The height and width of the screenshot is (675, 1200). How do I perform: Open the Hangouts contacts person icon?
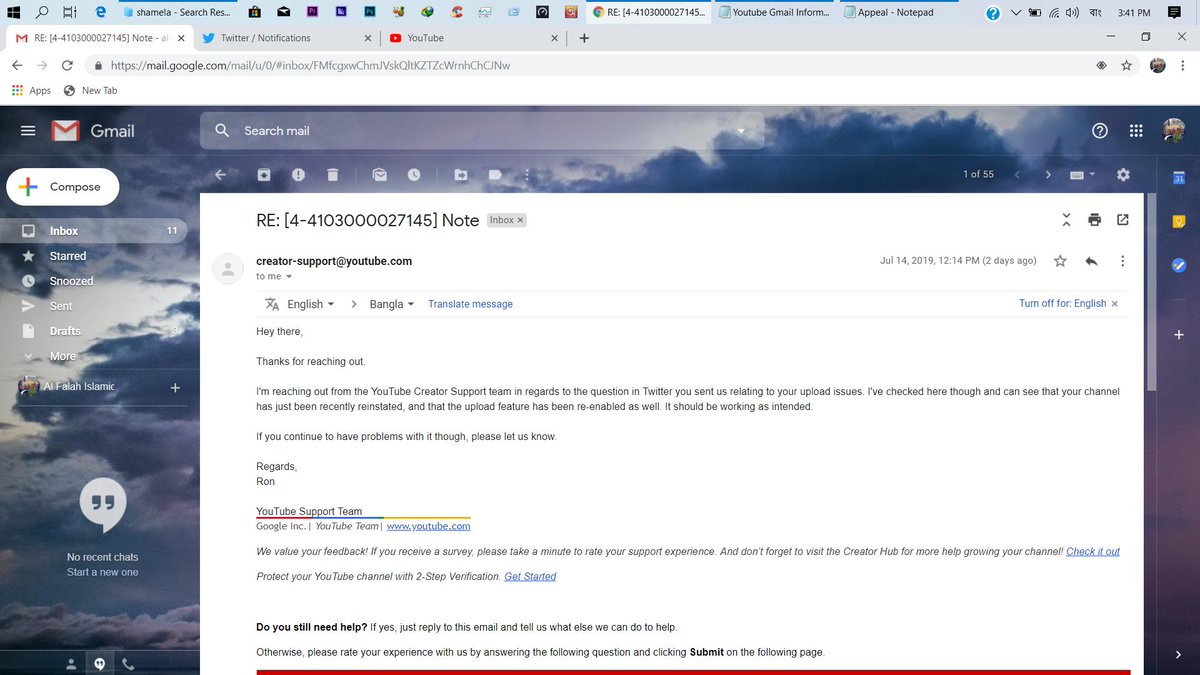[71, 663]
